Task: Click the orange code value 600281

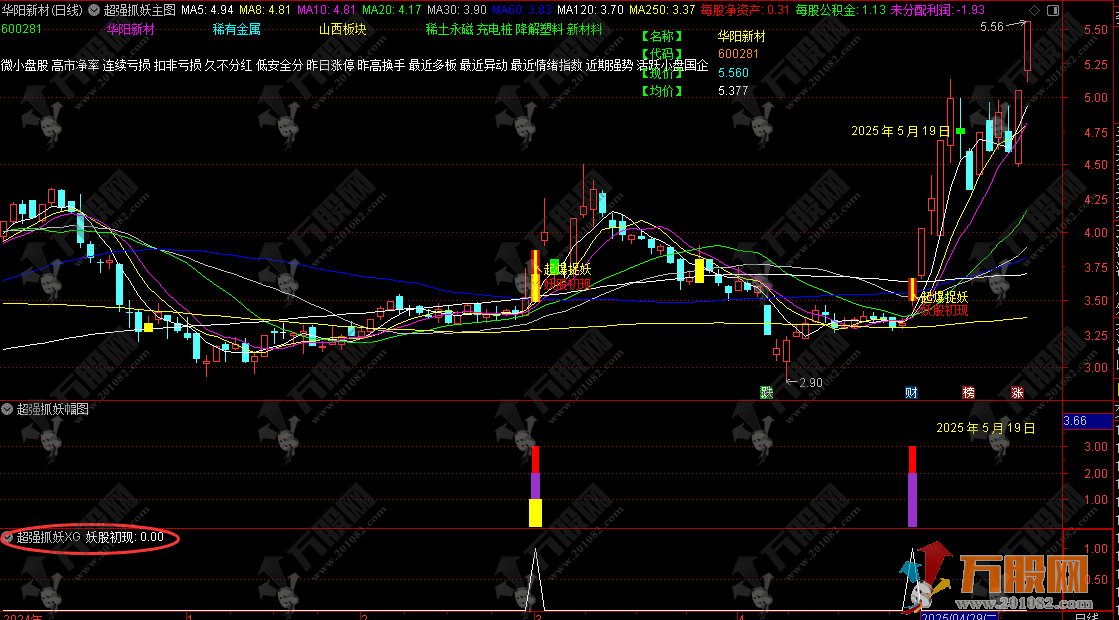Action: click(x=738, y=54)
